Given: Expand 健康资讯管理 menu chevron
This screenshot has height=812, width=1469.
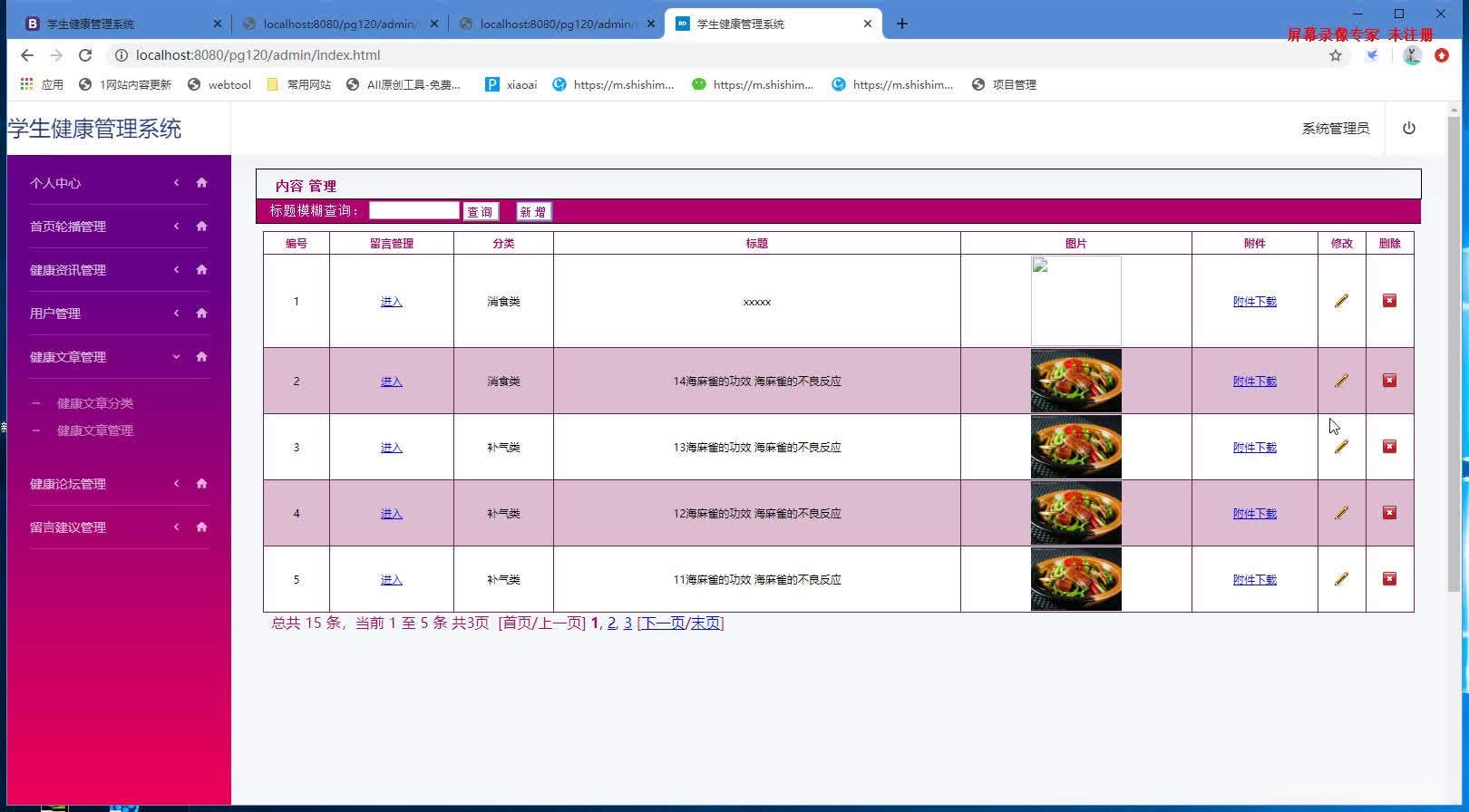Looking at the screenshot, I should tap(176, 269).
